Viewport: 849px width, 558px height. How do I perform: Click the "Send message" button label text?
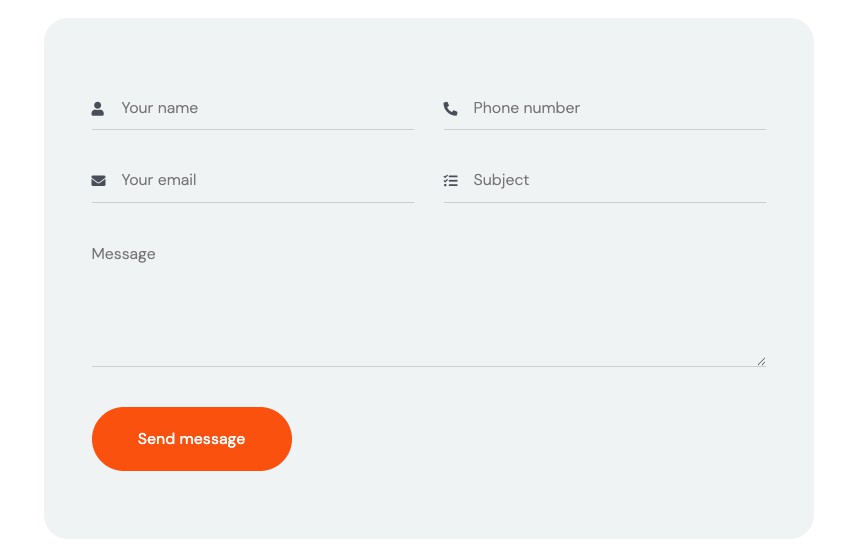(x=191, y=439)
